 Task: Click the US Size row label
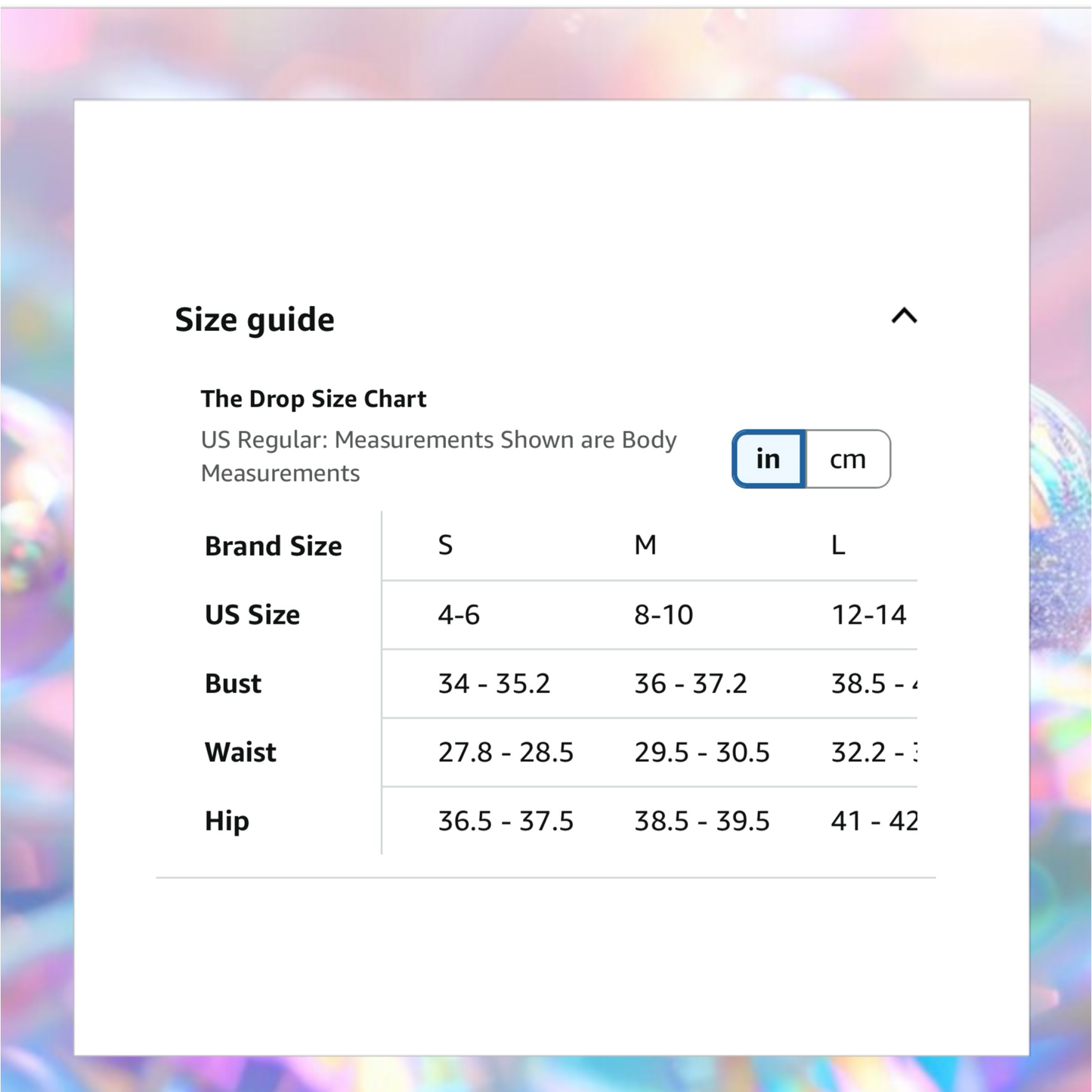252,614
